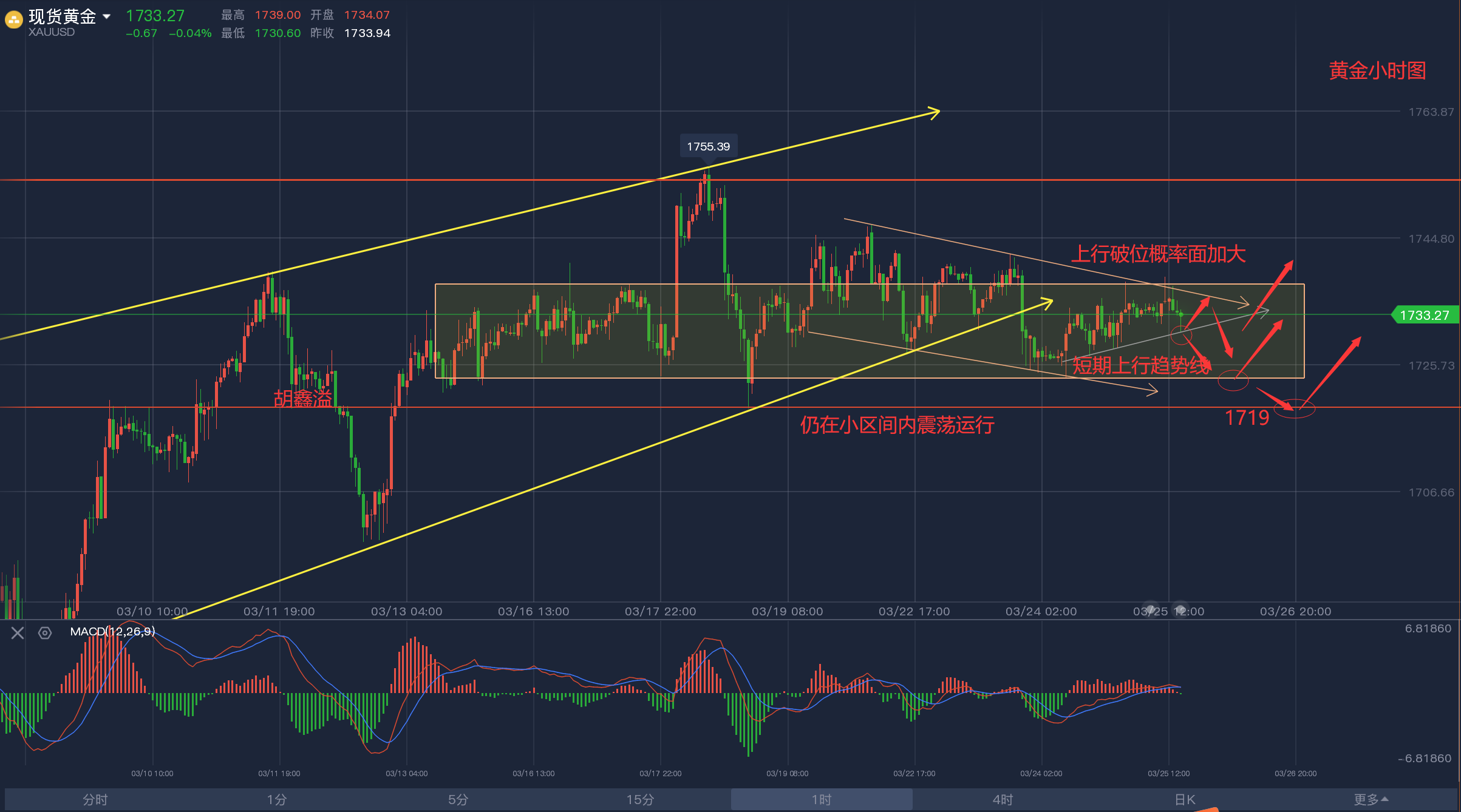The width and height of the screenshot is (1461, 812).
Task: Switch to 15分 timeframe
Action: (x=640, y=799)
